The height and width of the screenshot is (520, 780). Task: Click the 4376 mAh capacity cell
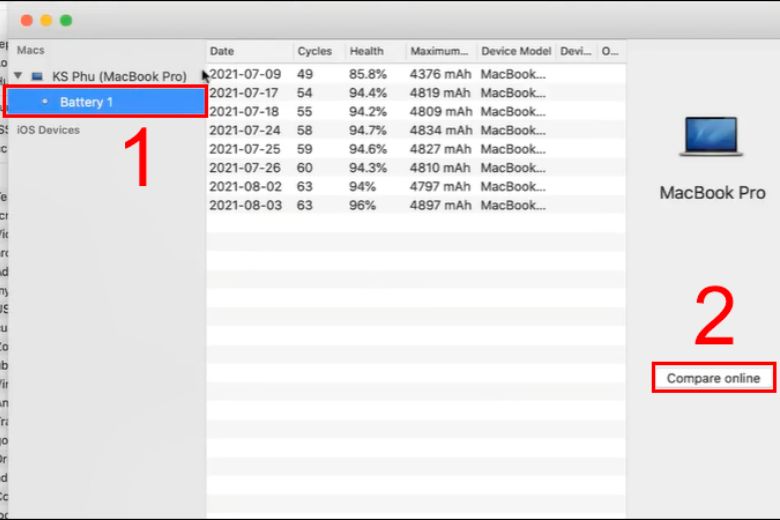click(x=440, y=74)
